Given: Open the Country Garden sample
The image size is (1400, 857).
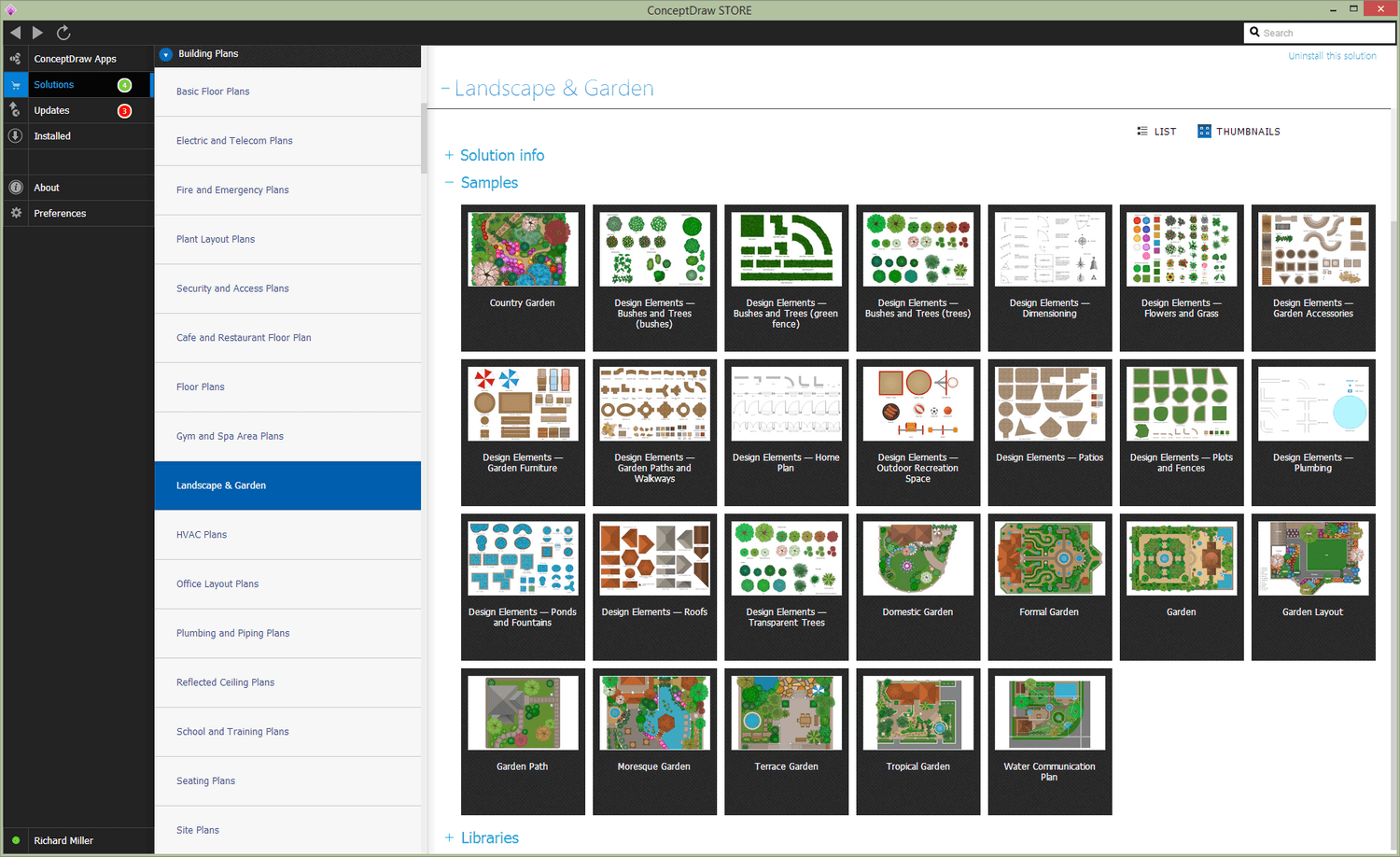Looking at the screenshot, I should tap(523, 278).
